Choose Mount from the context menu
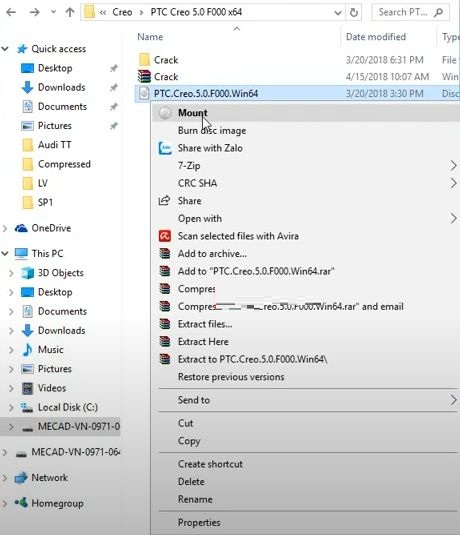 (x=192, y=113)
